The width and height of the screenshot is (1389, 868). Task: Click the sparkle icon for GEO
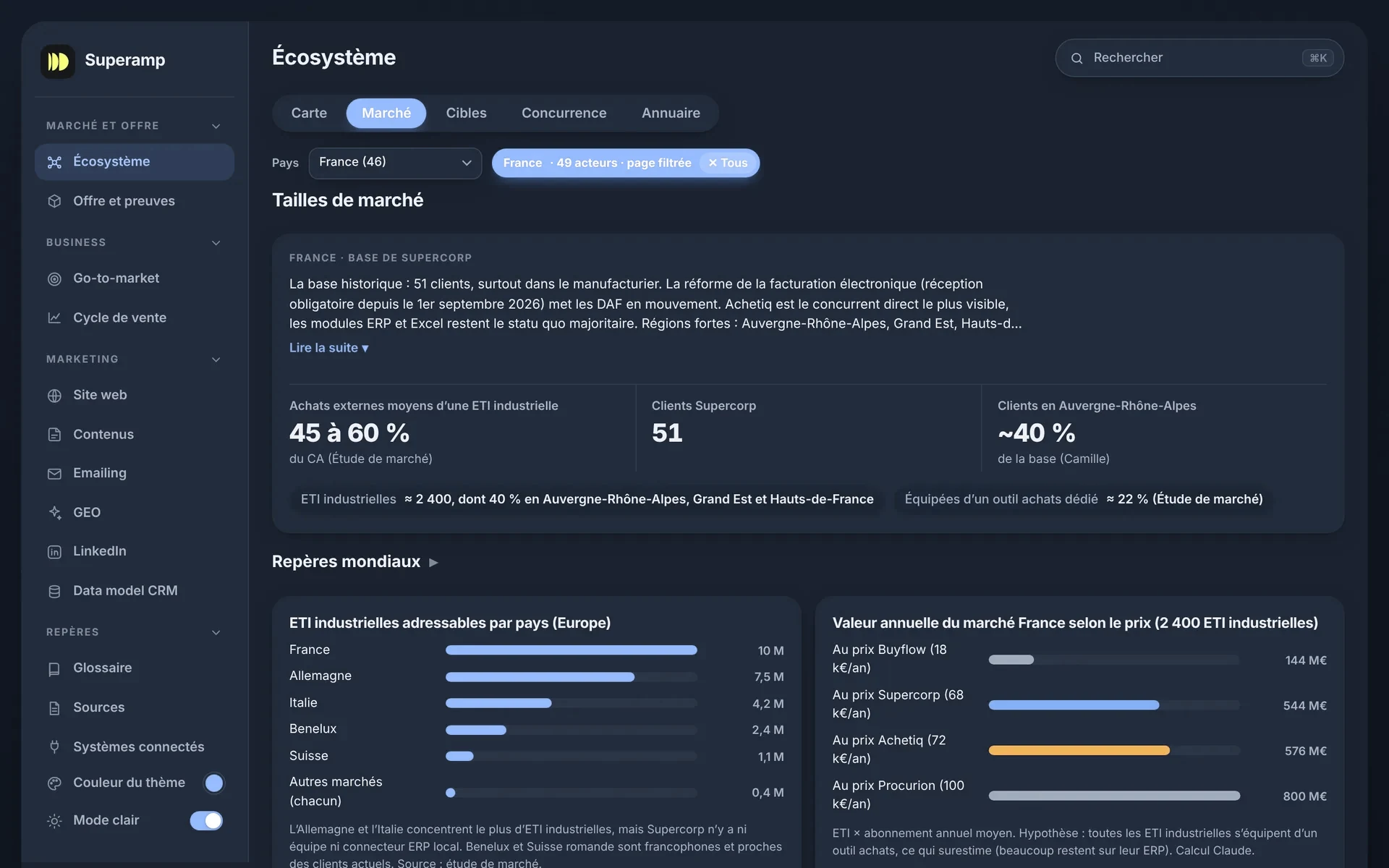(x=54, y=513)
